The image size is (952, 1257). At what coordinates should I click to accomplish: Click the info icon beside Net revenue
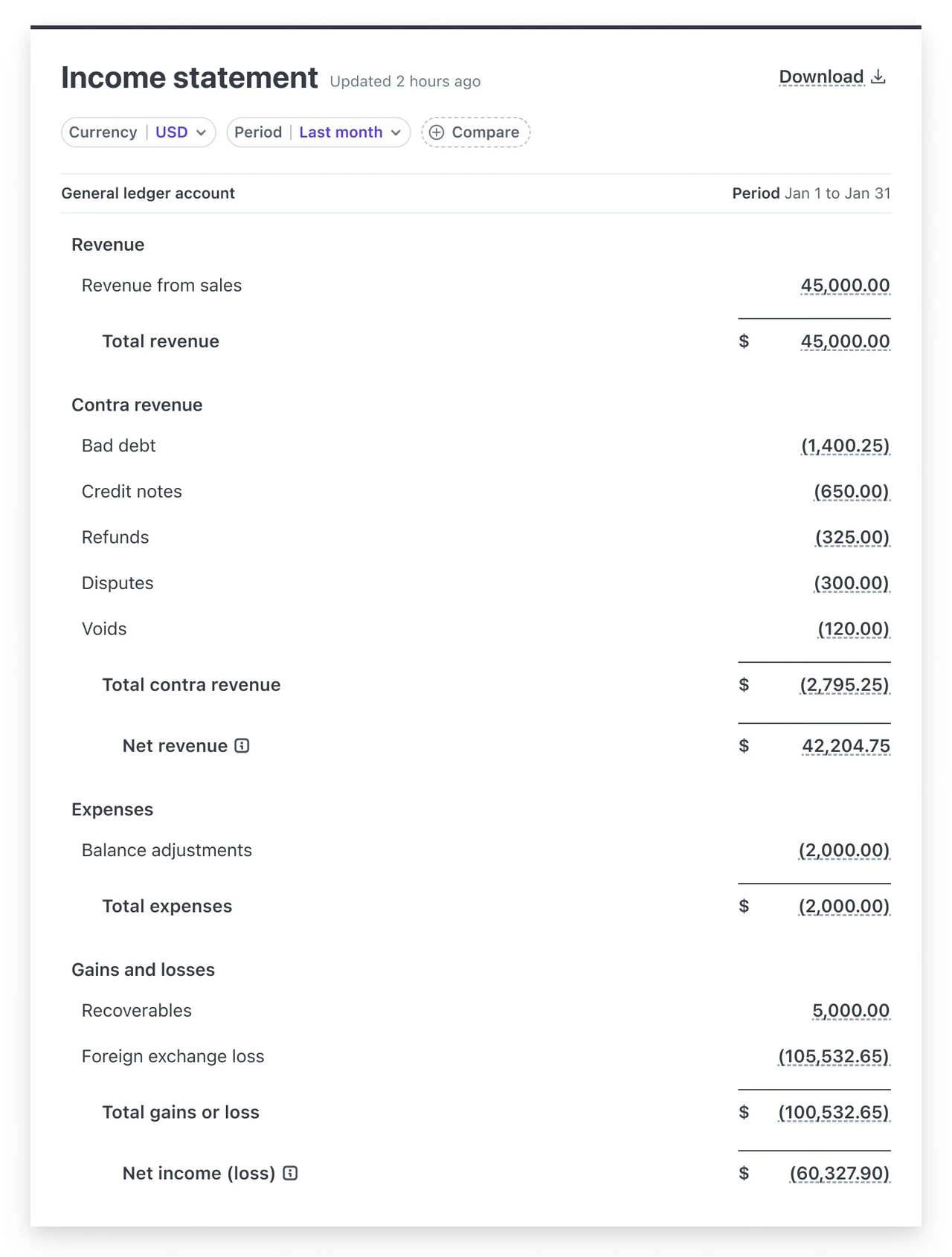(242, 745)
